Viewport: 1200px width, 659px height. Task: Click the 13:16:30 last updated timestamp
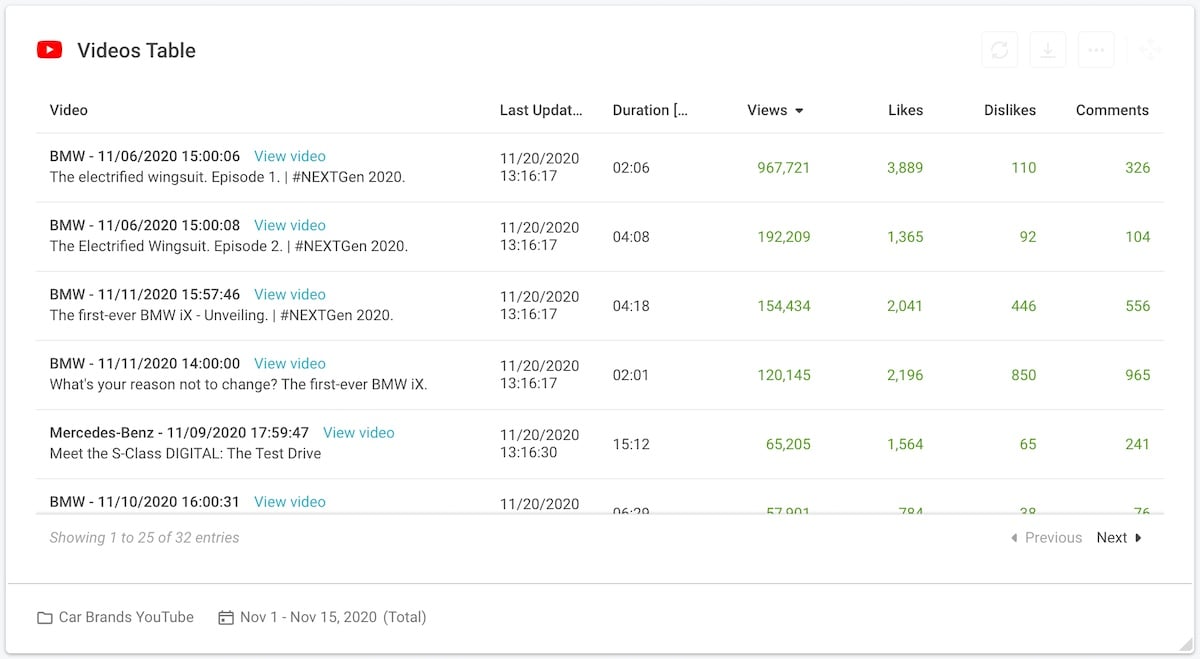click(x=529, y=452)
